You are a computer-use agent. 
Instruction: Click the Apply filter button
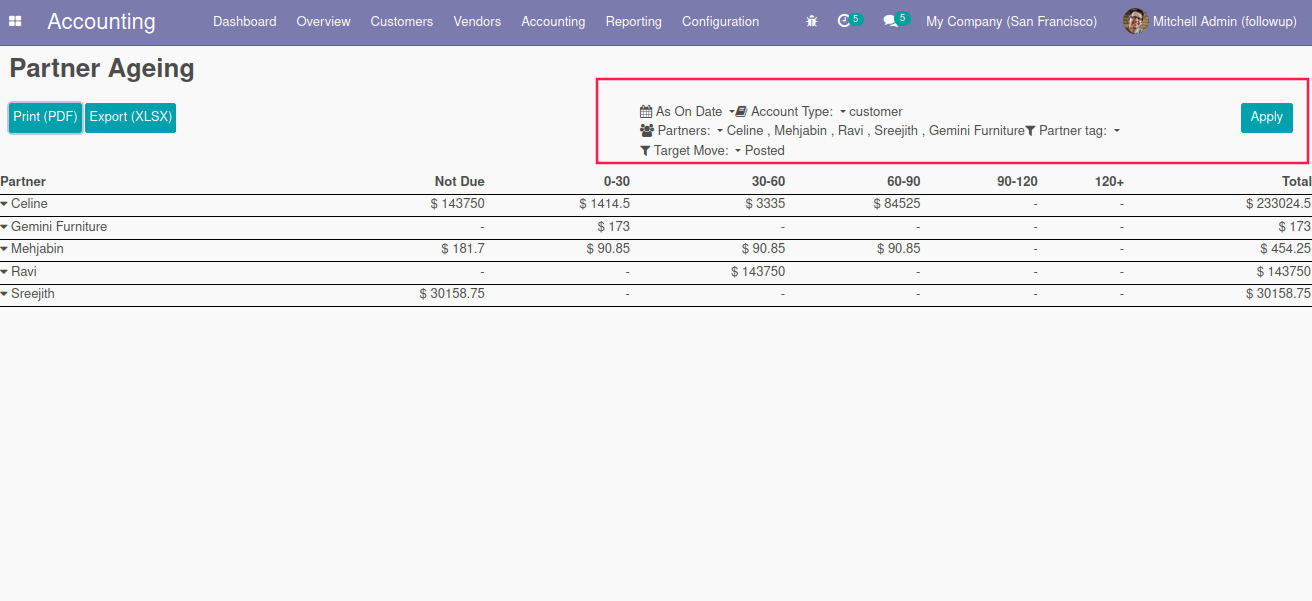(1266, 117)
